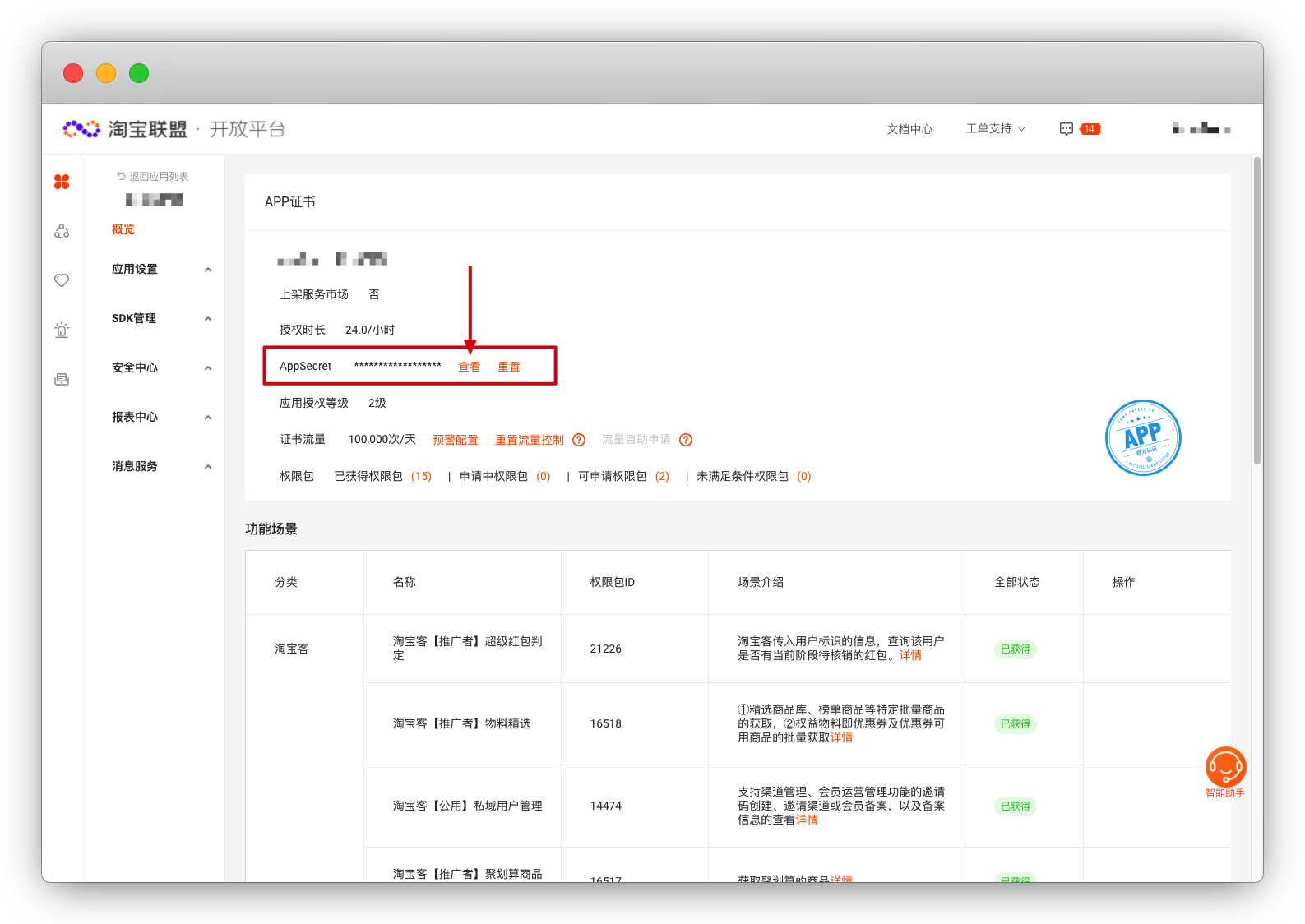The image size is (1305, 924).
Task: Open 详情 link in 私域用户管理 row
Action: coord(807,820)
